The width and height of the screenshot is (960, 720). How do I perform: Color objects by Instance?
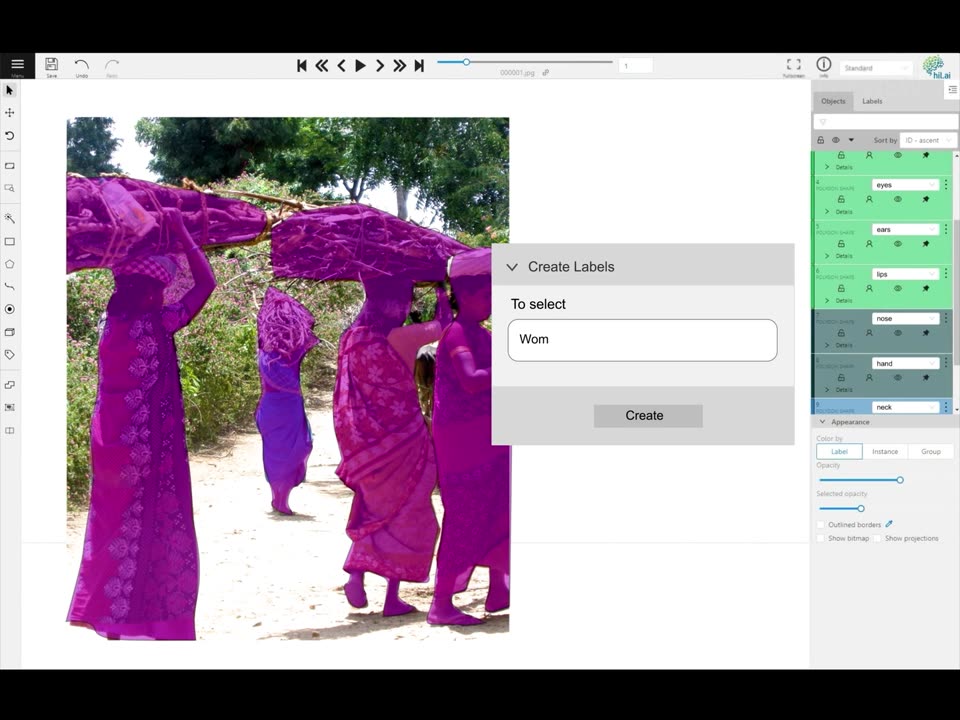click(885, 451)
